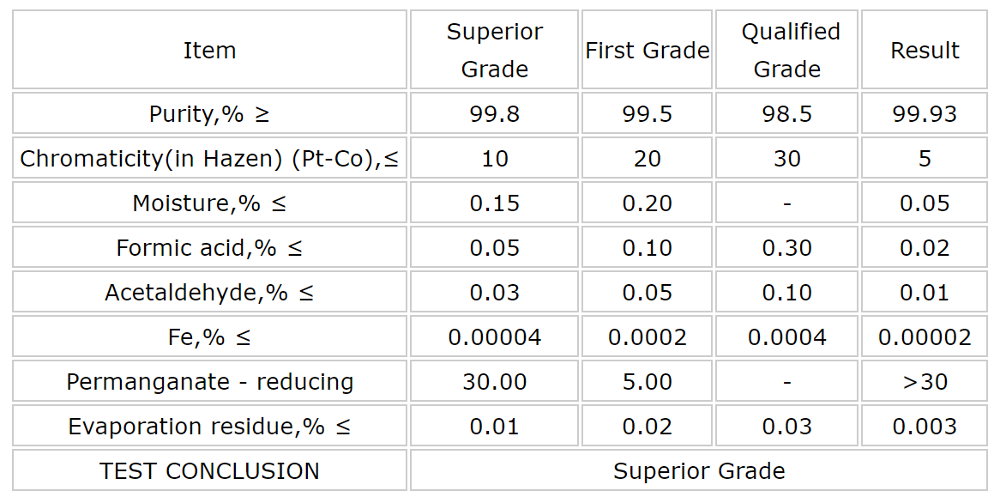Select the Superior Grade header cell
This screenshot has width=1000, height=503.
(x=494, y=50)
